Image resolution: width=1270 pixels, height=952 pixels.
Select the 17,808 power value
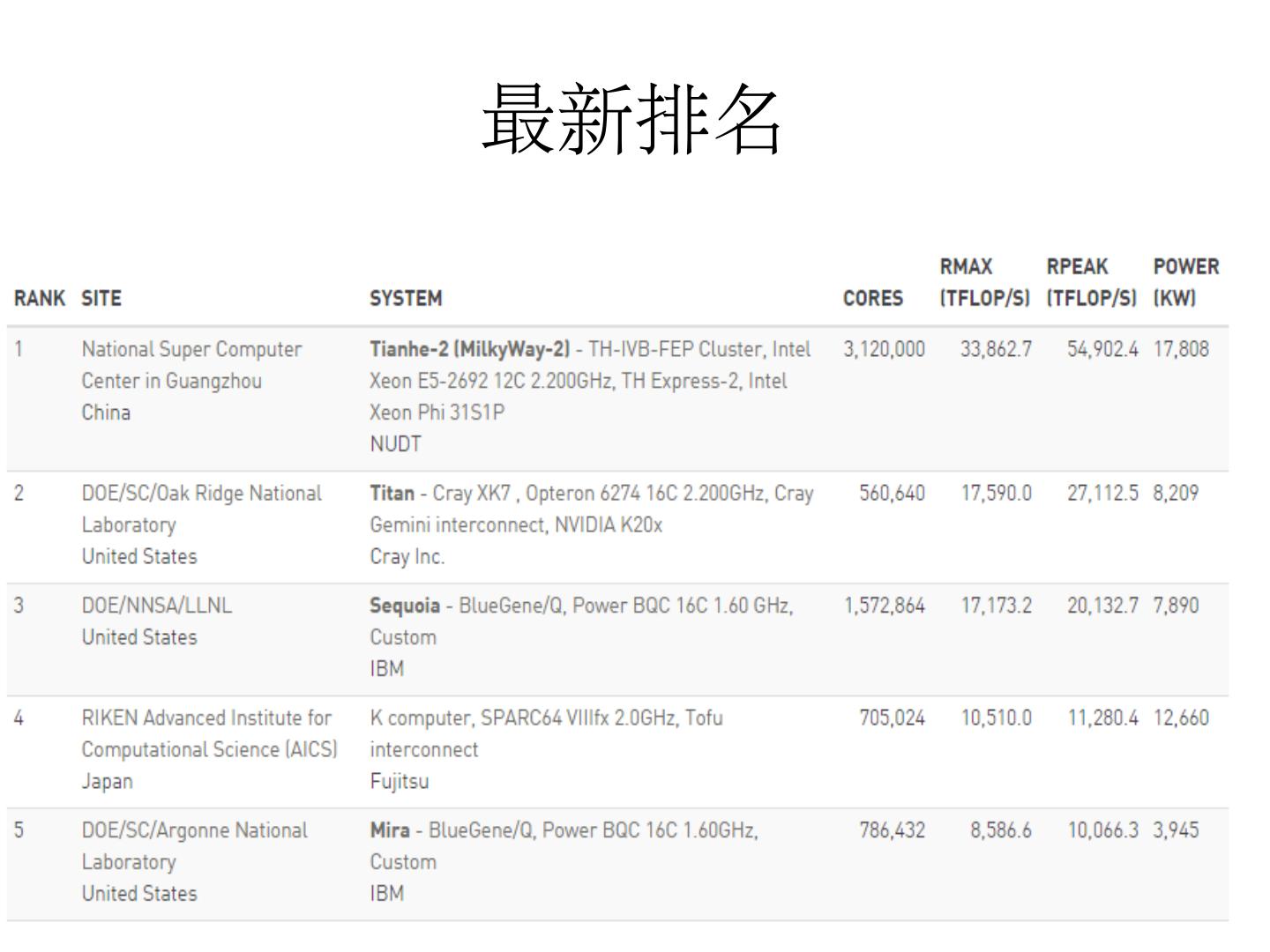pyautogui.click(x=1181, y=350)
